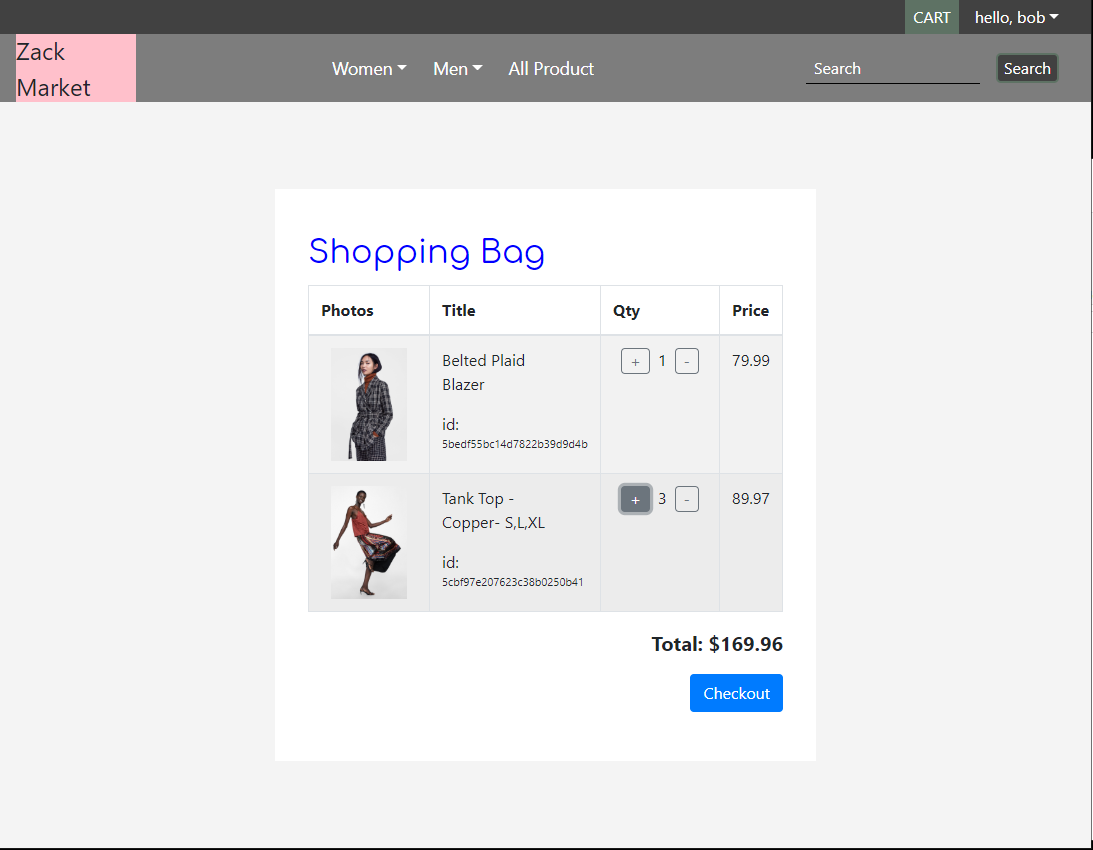Open the Women category dropdown

click(x=368, y=68)
